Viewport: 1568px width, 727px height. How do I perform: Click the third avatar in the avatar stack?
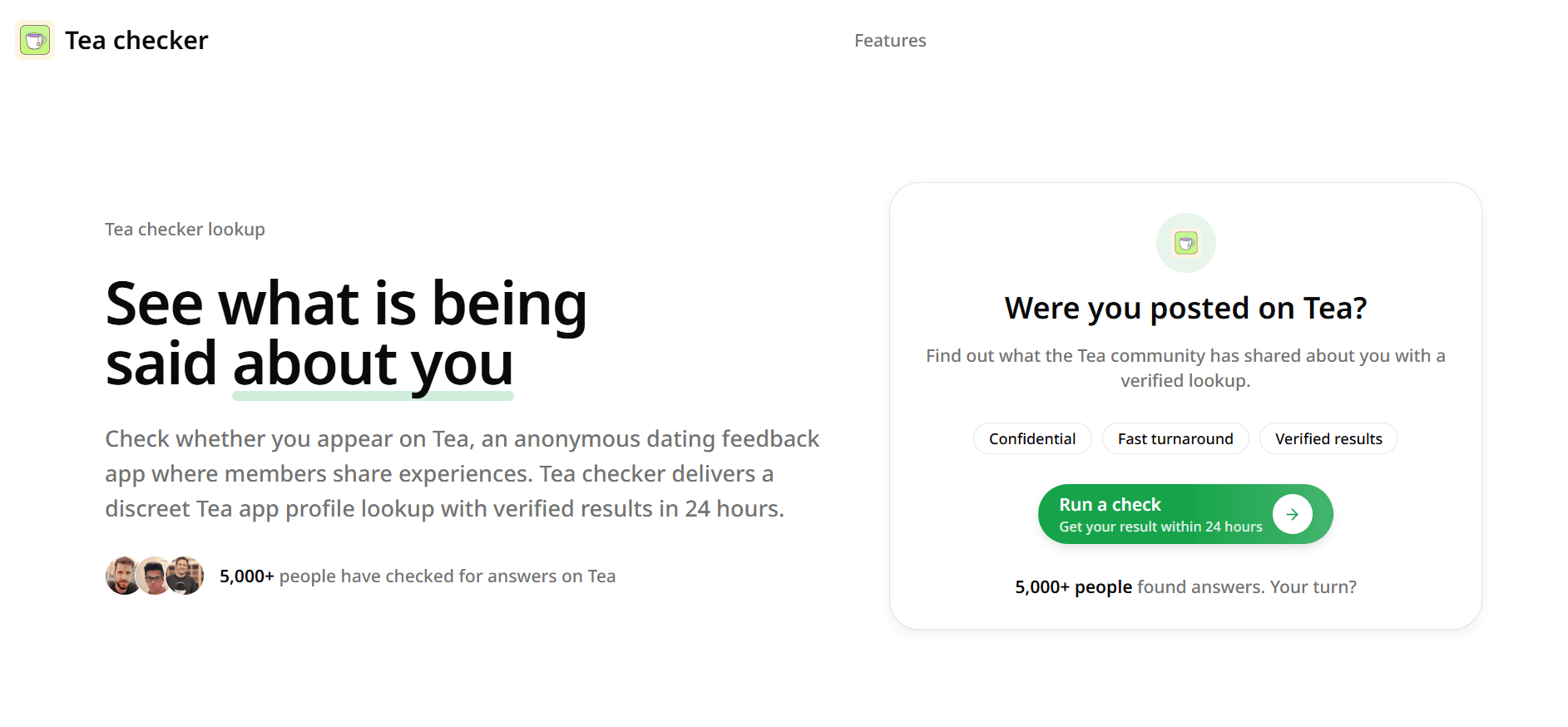click(185, 575)
